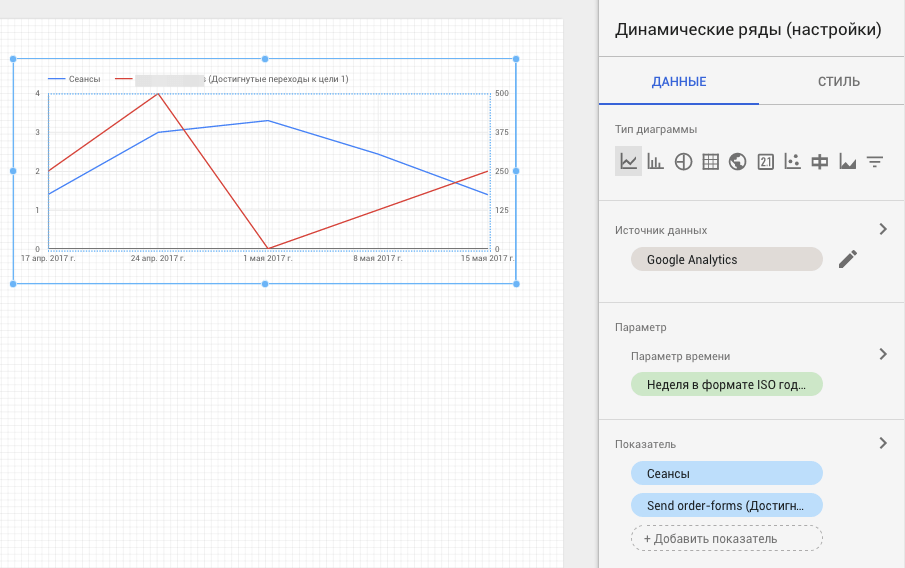
Task: Open the ДАННЫЕ tab
Action: coord(679,82)
